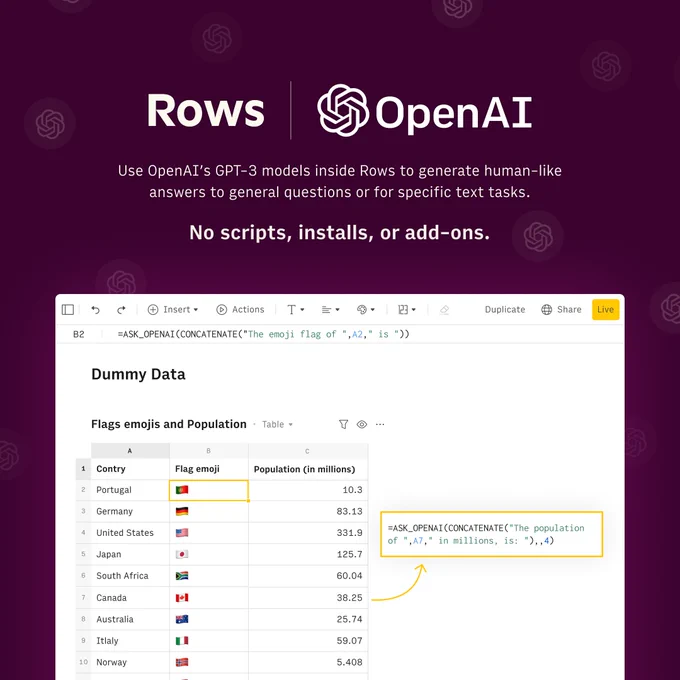The image size is (680, 680).
Task: Select the Portugal cell
Action: coord(130,490)
